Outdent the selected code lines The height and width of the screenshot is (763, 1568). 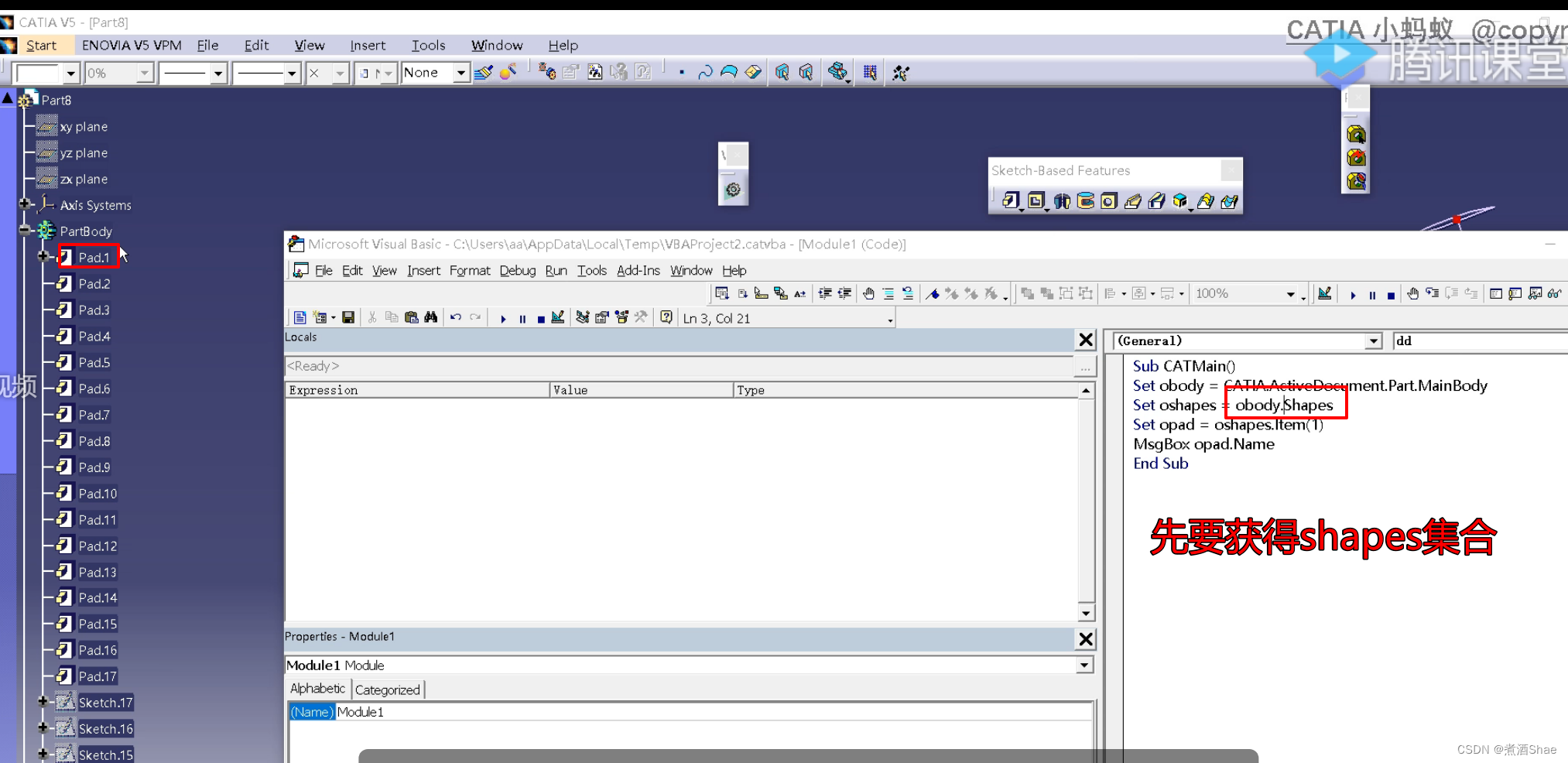click(844, 293)
